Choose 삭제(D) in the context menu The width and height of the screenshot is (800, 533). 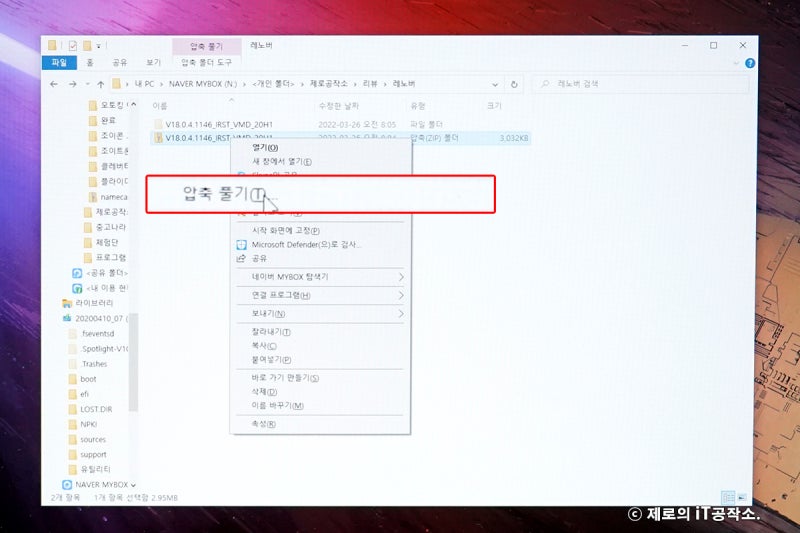point(264,392)
